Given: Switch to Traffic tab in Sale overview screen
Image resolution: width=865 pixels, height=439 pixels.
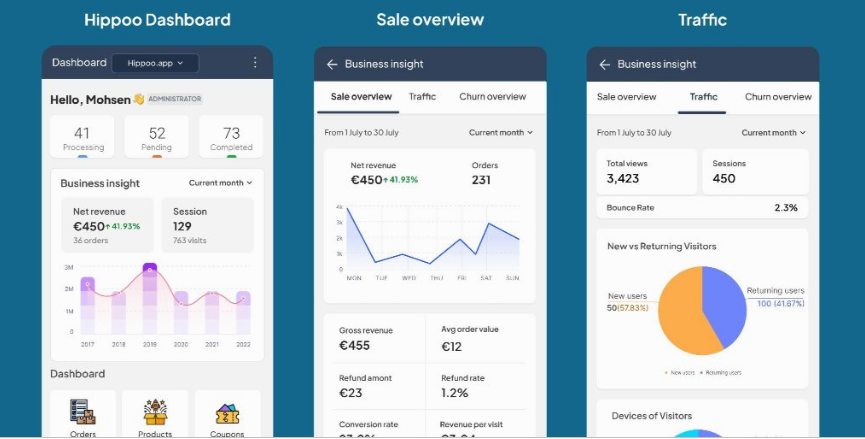Looking at the screenshot, I should [x=422, y=97].
